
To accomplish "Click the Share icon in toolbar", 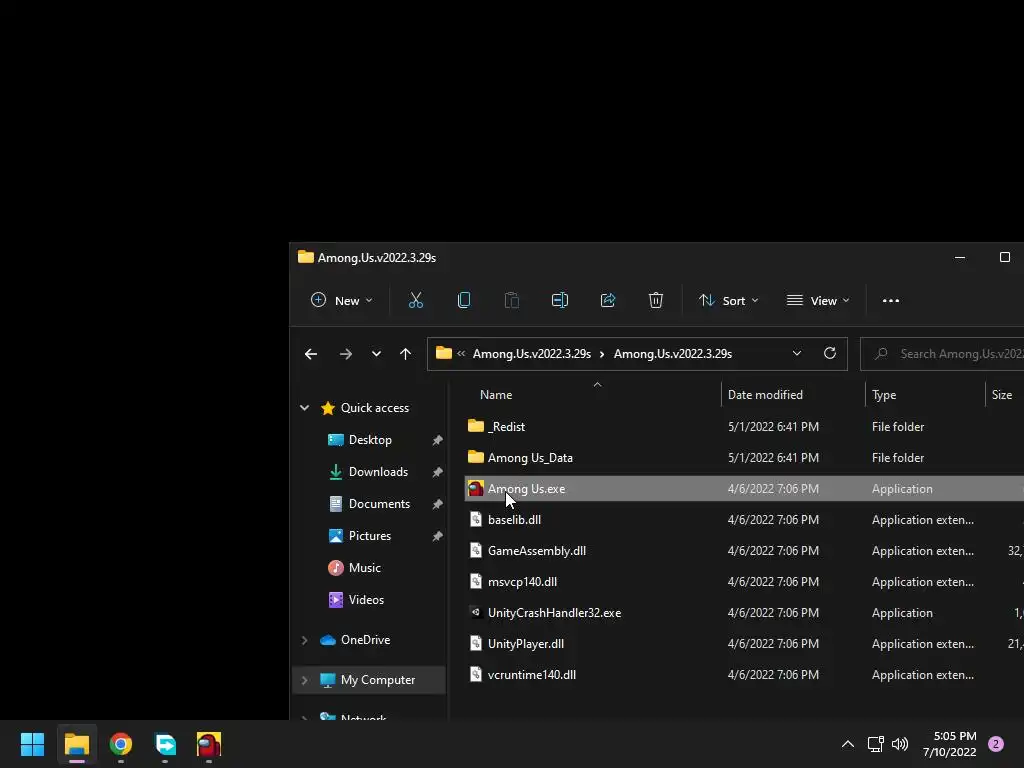I will point(608,300).
